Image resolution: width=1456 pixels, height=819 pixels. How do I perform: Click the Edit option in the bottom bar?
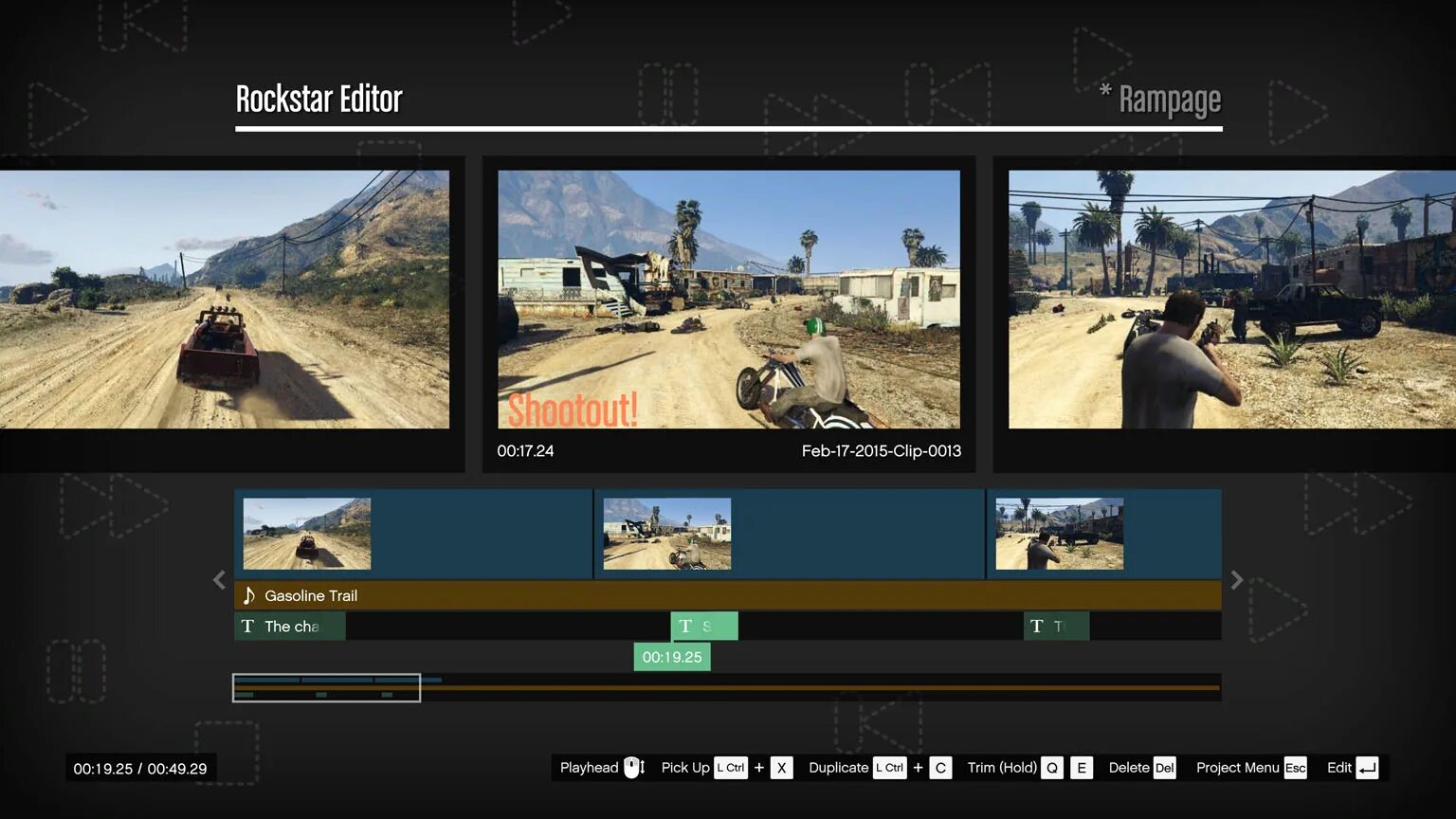pos(1339,768)
